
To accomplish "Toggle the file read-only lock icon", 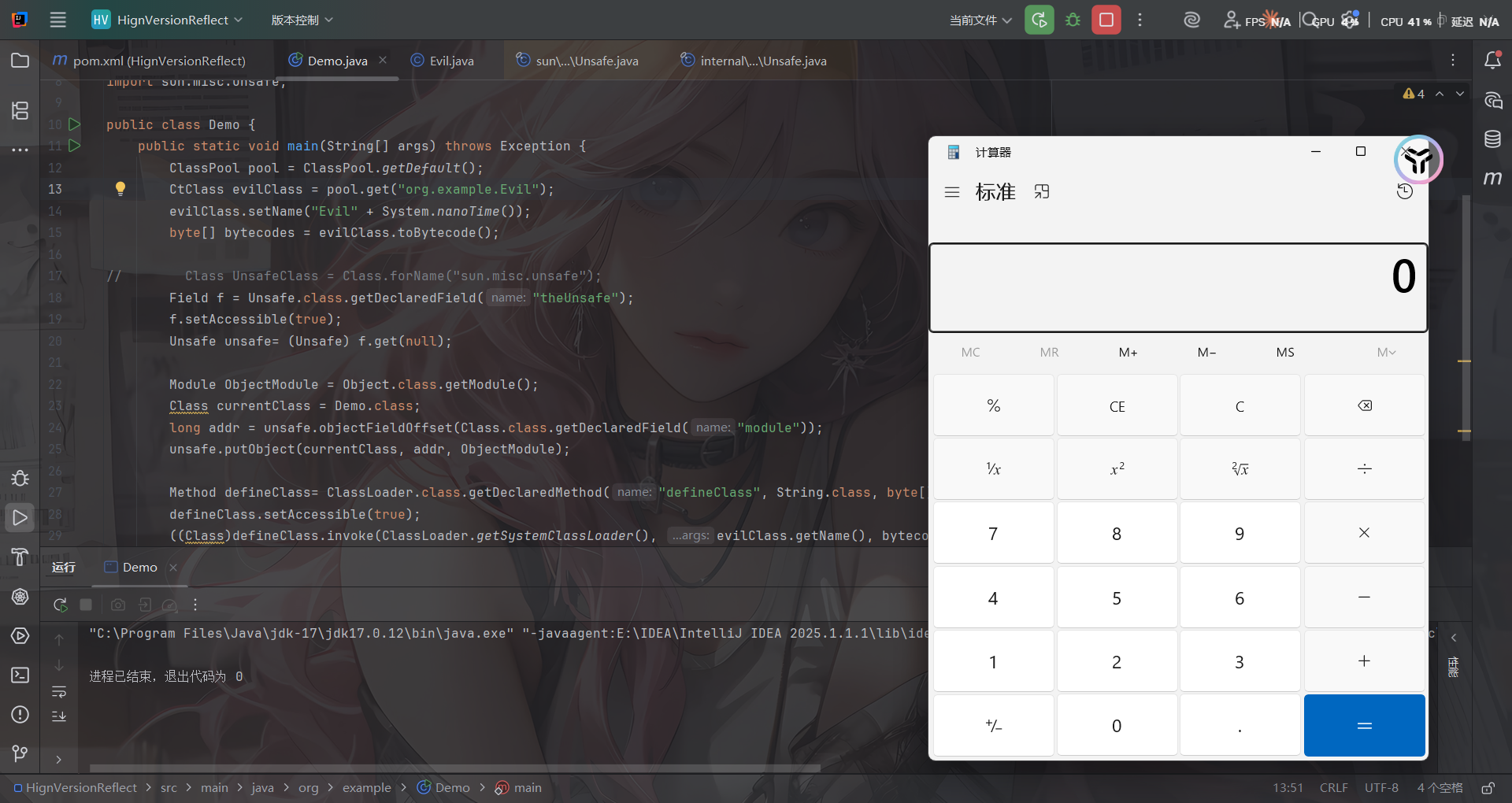I will click(x=1488, y=788).
